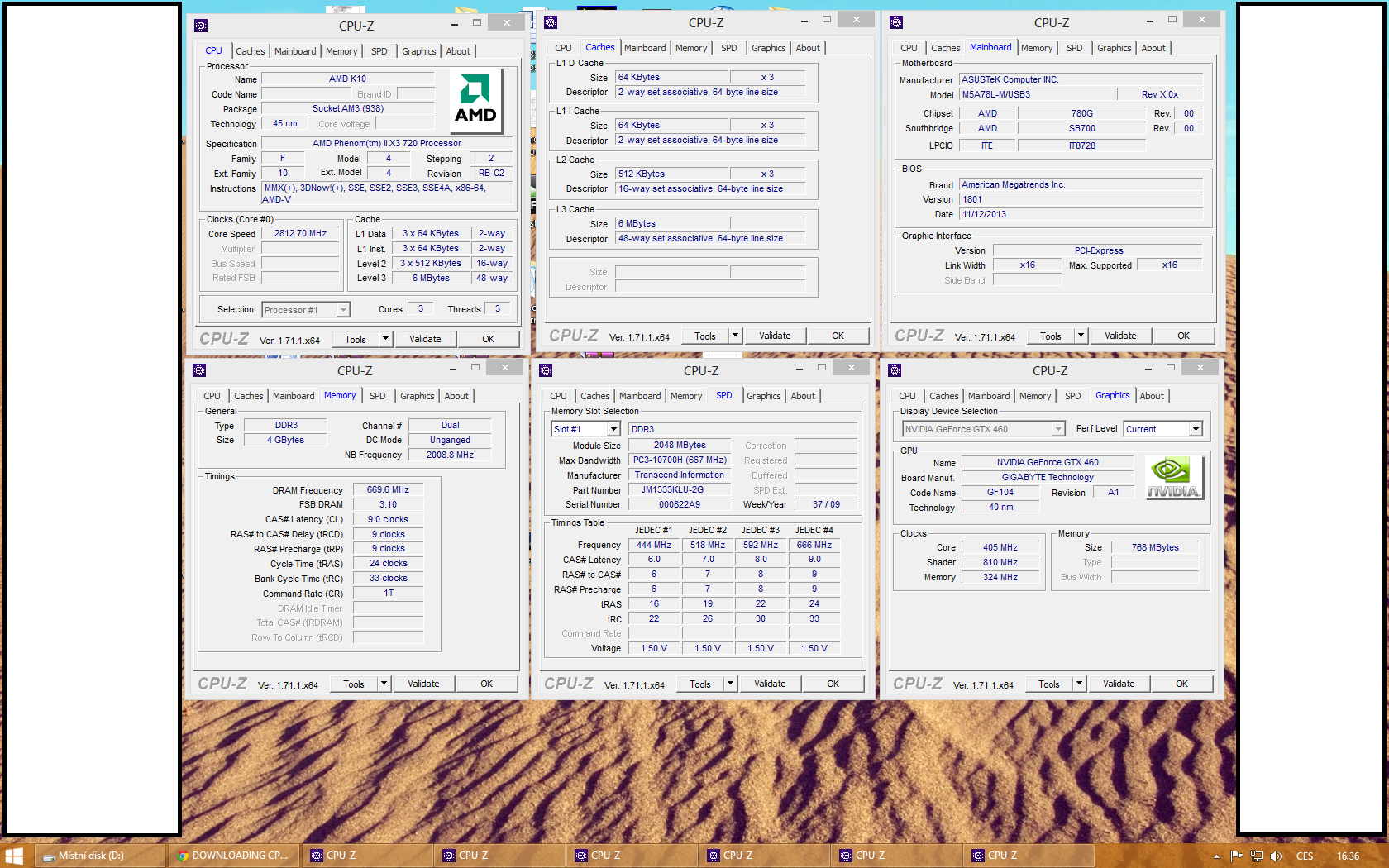Screen dimensions: 1389x868
Task: Click the L3 cache size 6 MBytes field
Action: 671,223
